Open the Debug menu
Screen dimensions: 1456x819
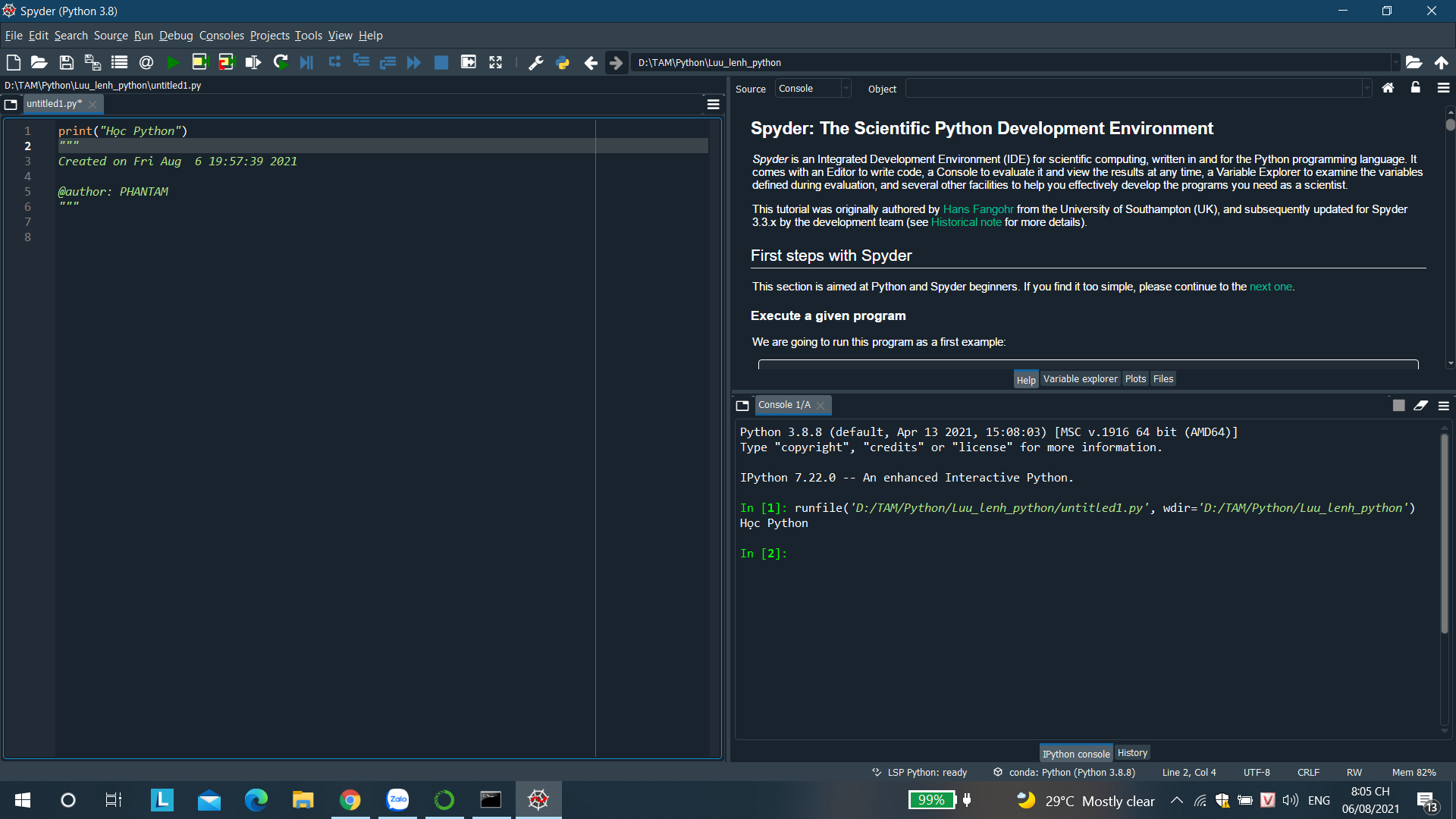point(176,36)
